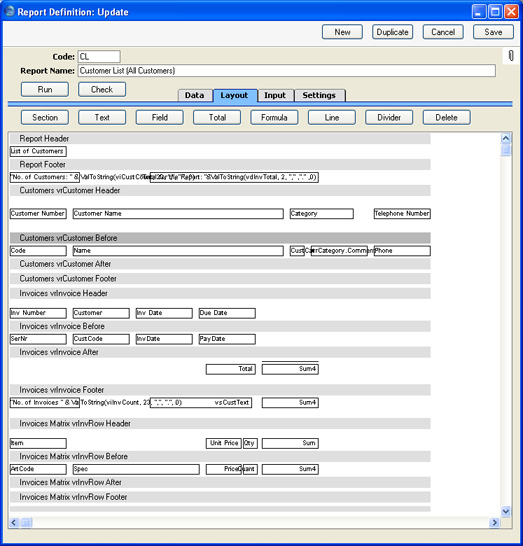Select the 'CustCode' field box
523x546 pixels.
pyautogui.click(x=101, y=339)
